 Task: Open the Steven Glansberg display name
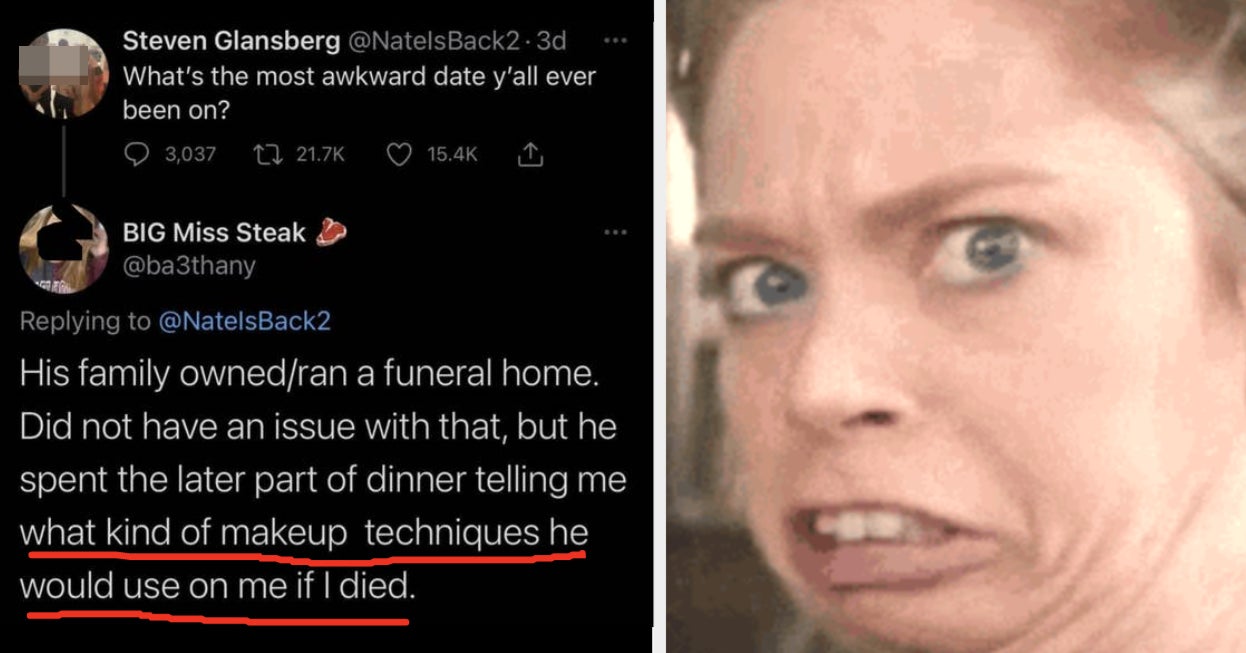(230, 41)
